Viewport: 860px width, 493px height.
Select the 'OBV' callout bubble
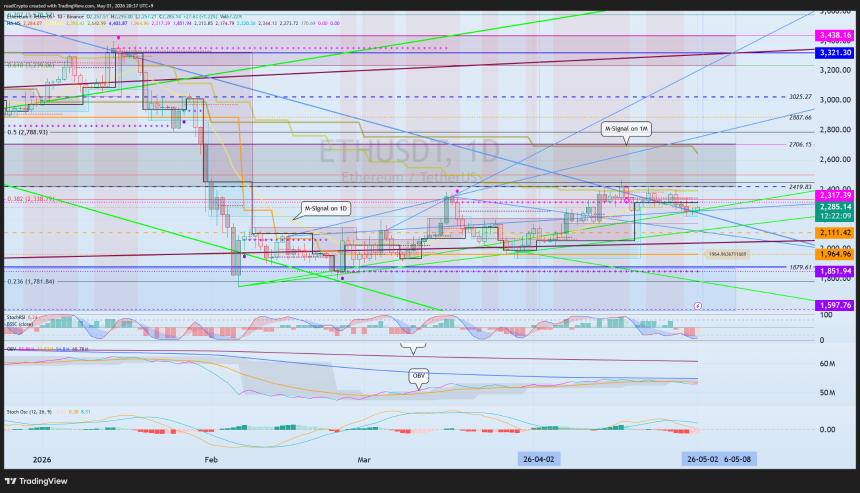(418, 376)
